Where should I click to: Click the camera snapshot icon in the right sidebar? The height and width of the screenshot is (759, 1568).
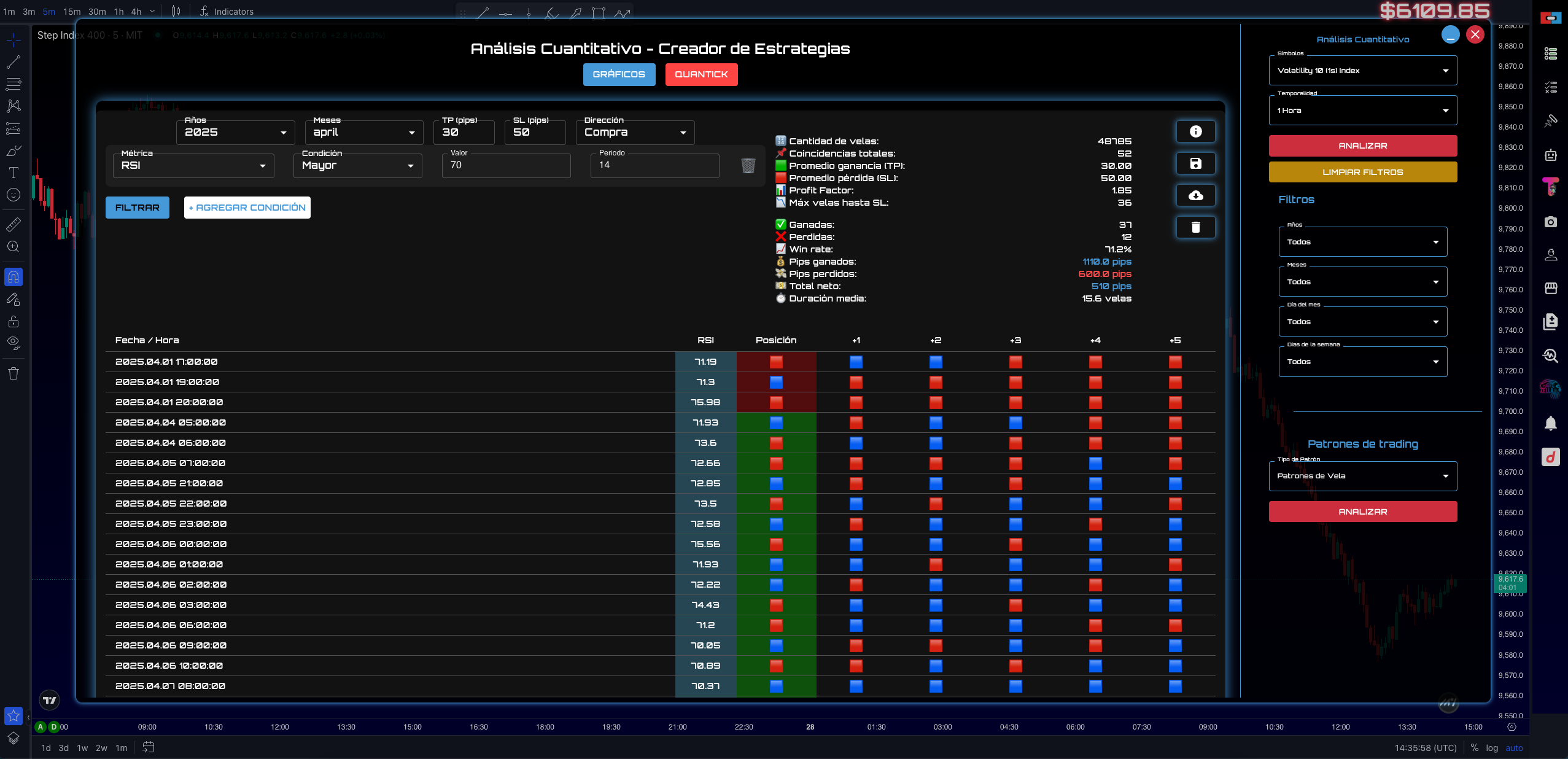pos(1551,222)
